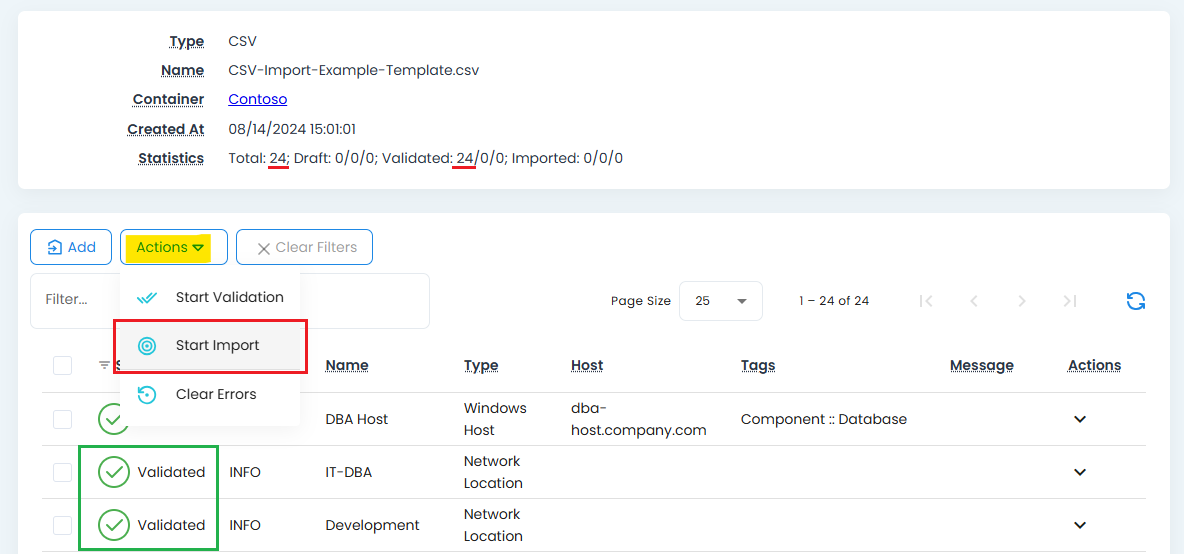This screenshot has width=1184, height=554.
Task: Click Validated check icon for IT-DBA row
Action: 114,472
